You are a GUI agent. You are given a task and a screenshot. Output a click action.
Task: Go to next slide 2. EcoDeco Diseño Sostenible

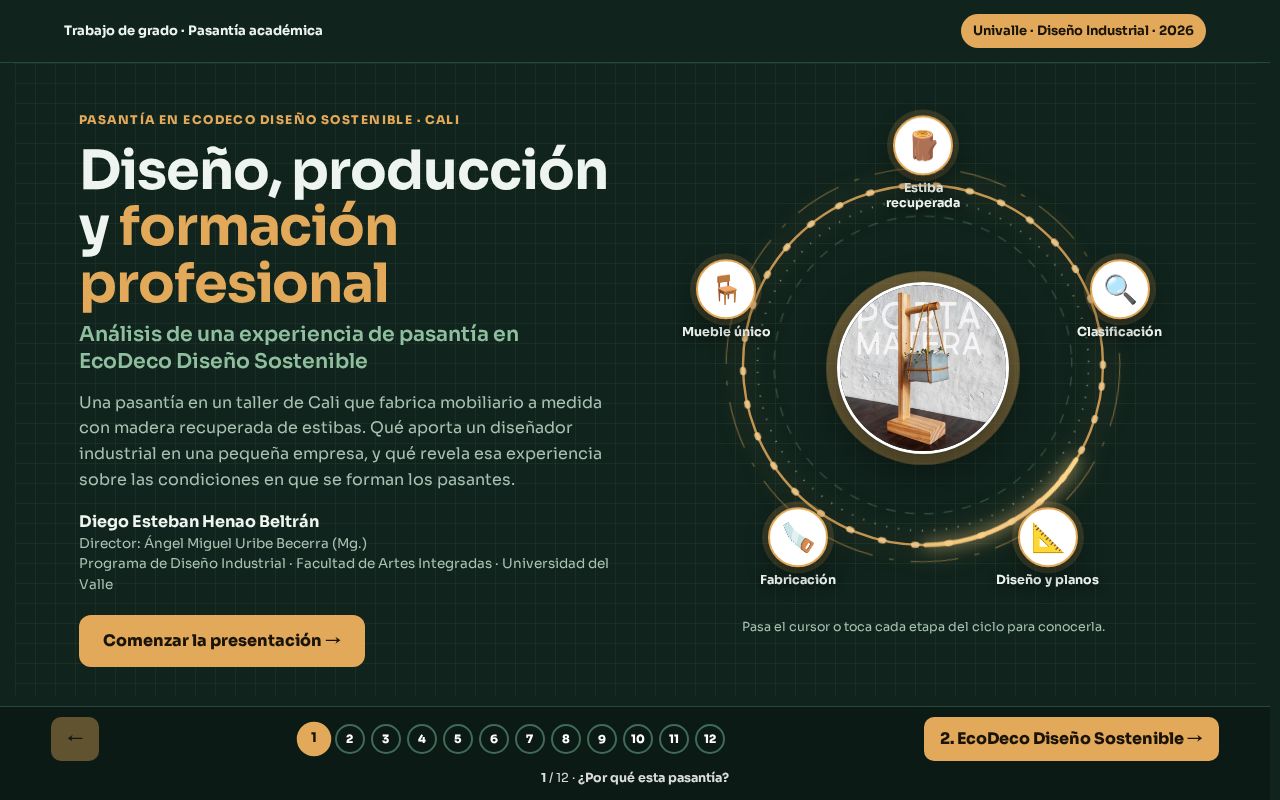coord(1071,739)
